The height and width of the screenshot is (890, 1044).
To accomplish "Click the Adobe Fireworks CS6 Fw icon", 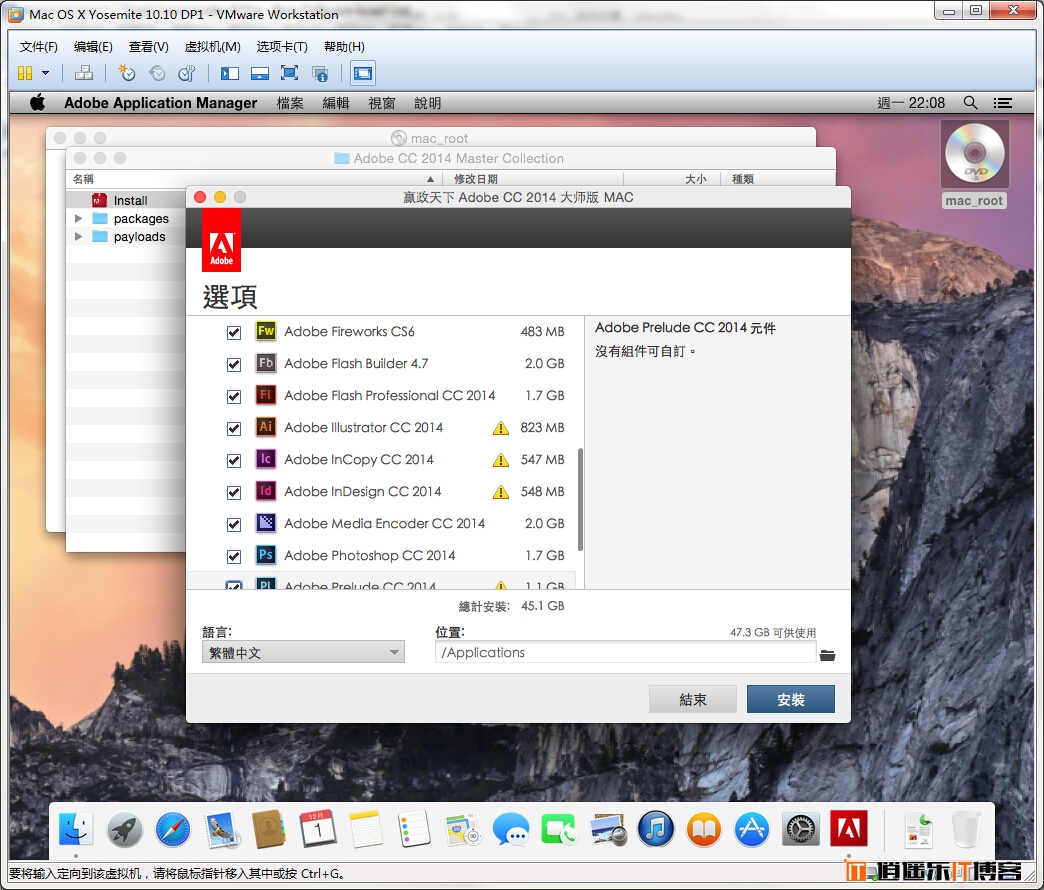I will 266,331.
